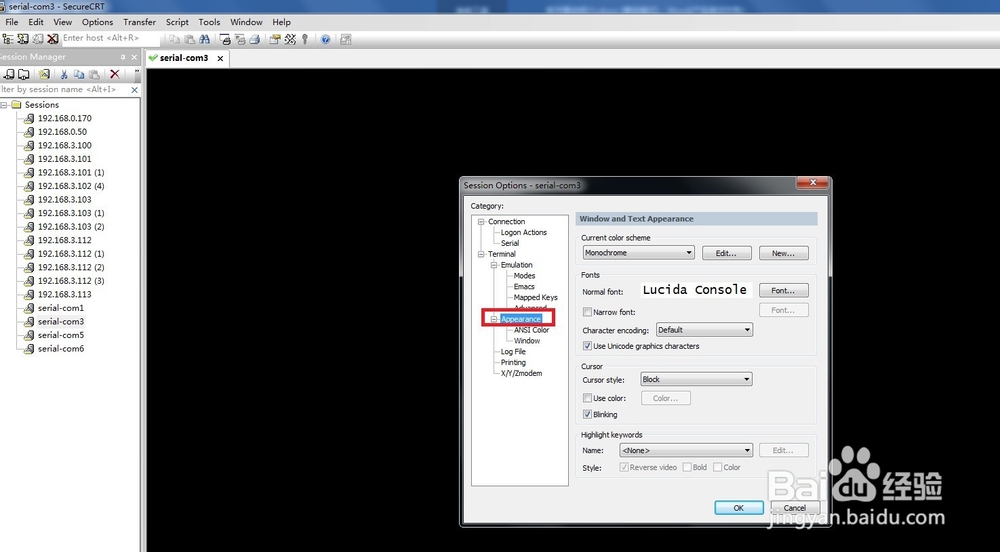Select the 192.168.0.170 session
The height and width of the screenshot is (552, 1000).
(64, 119)
